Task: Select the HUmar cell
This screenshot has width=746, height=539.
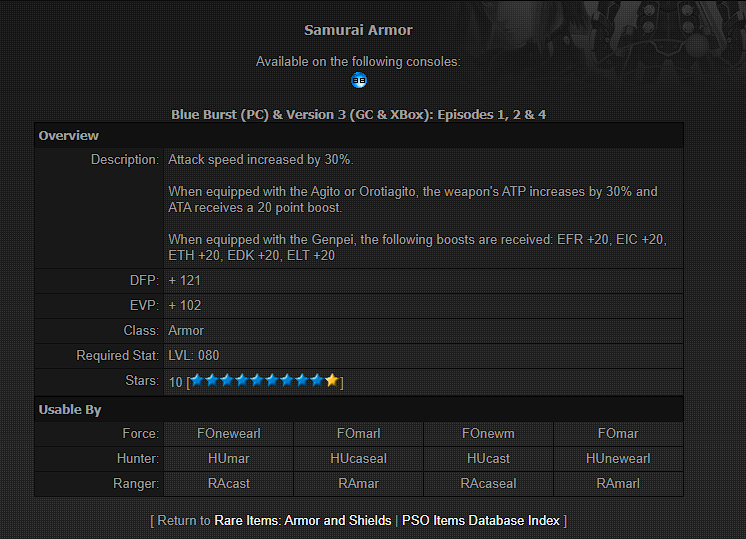Action: click(228, 459)
